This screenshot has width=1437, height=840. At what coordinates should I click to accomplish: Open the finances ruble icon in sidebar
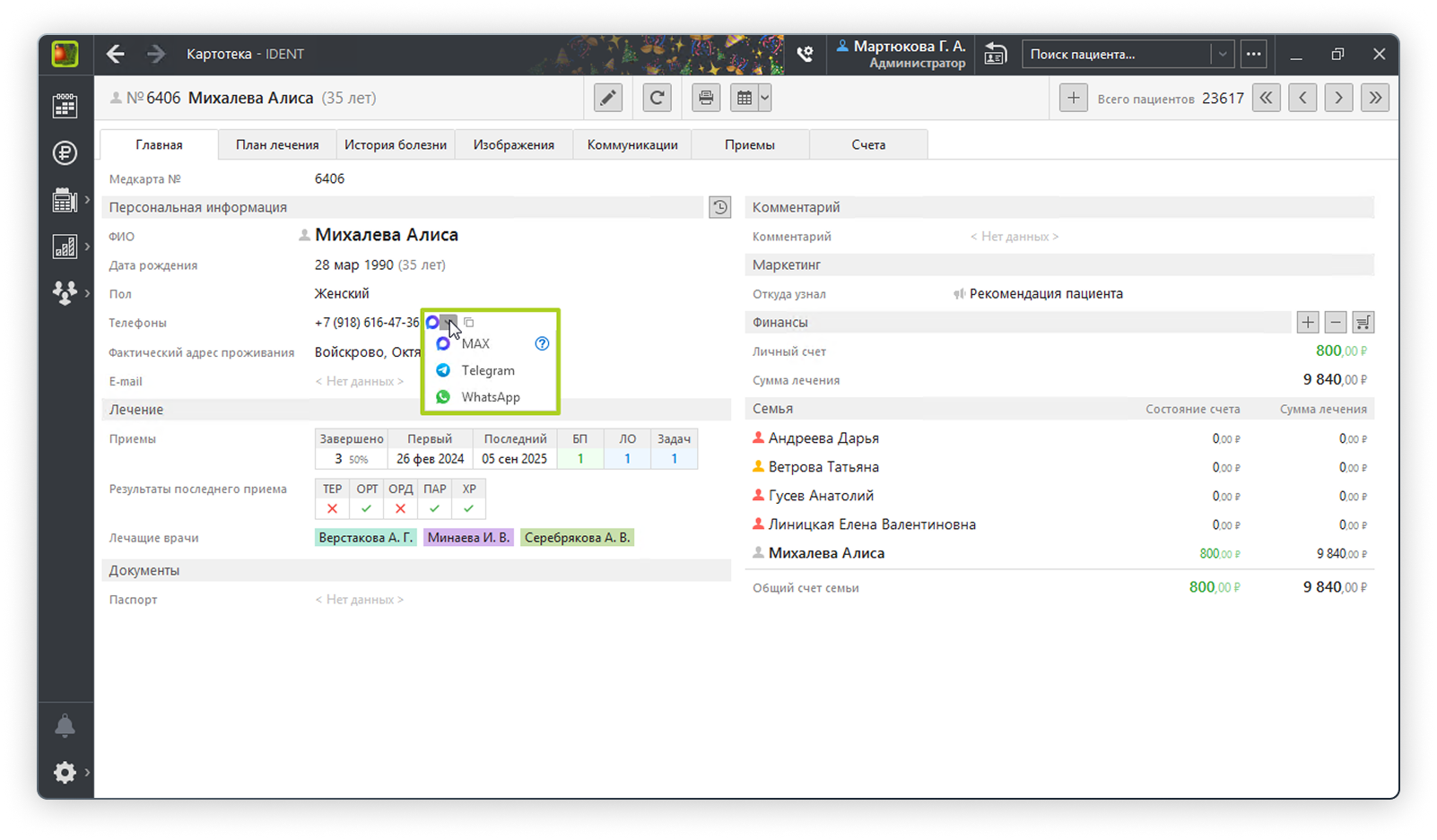tap(65, 153)
